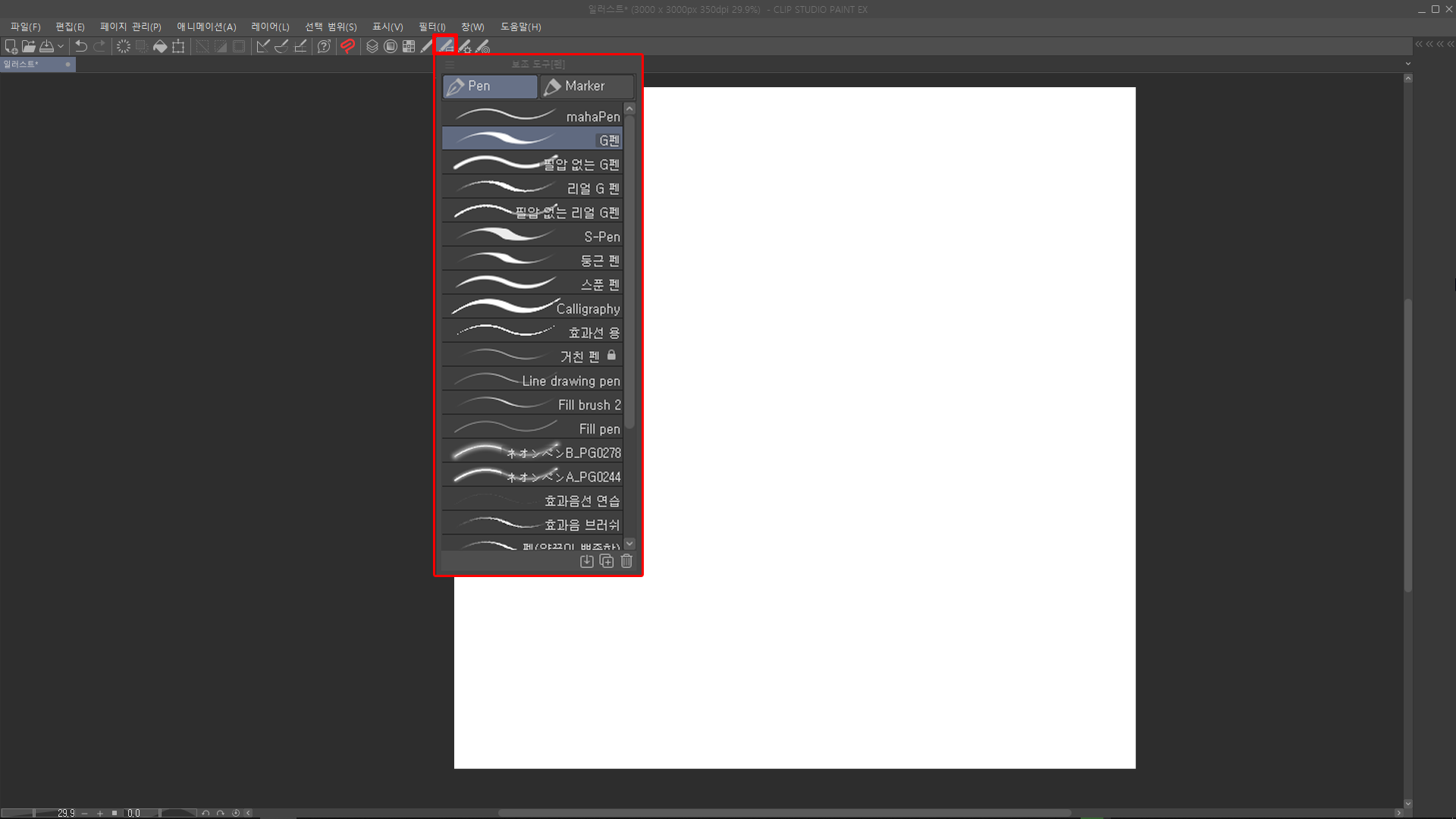
Task: Click the Help question mark icon
Action: coord(324,46)
